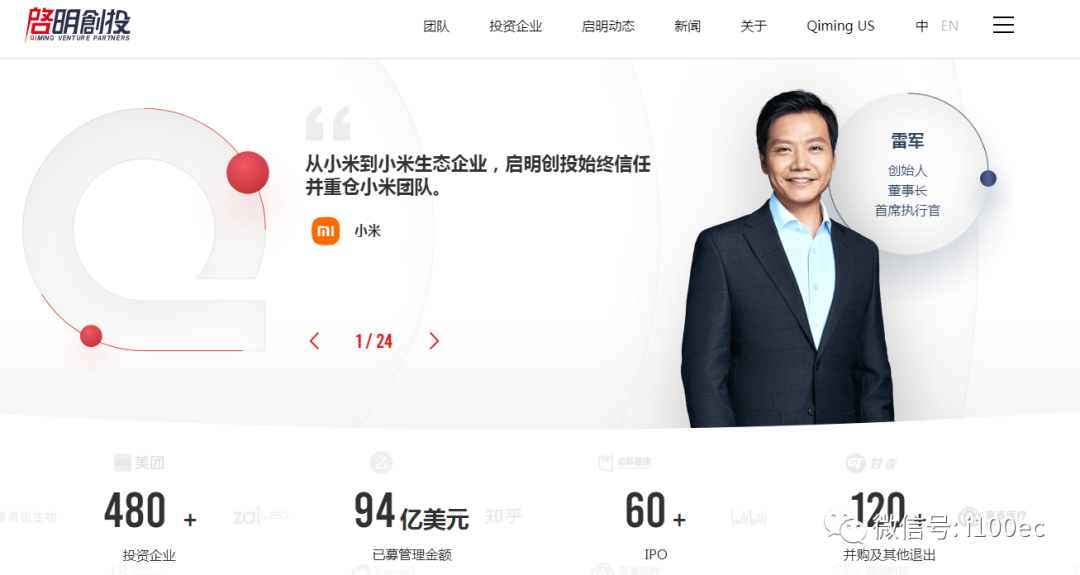Screen dimensions: 1080x575
Task: Click the 60+ IPO statistic number
Action: pos(655,511)
